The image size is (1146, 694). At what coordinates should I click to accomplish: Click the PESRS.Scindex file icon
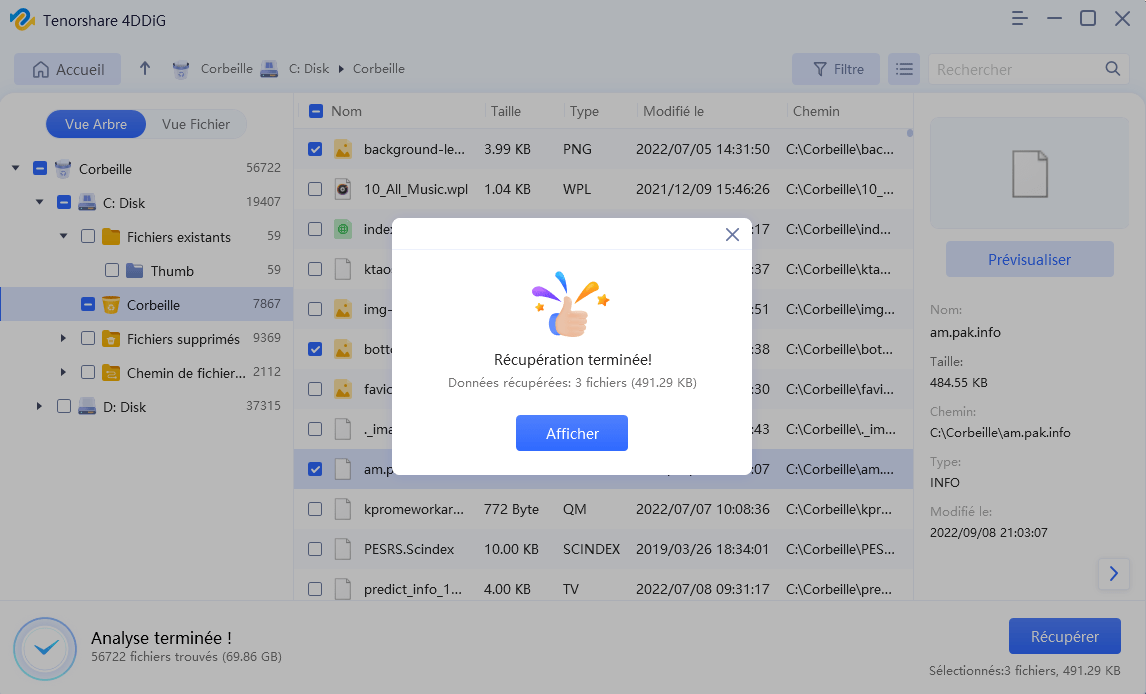pos(343,549)
